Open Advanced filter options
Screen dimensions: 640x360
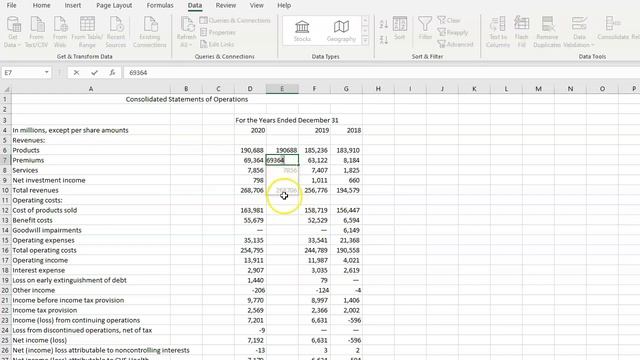(x=455, y=44)
